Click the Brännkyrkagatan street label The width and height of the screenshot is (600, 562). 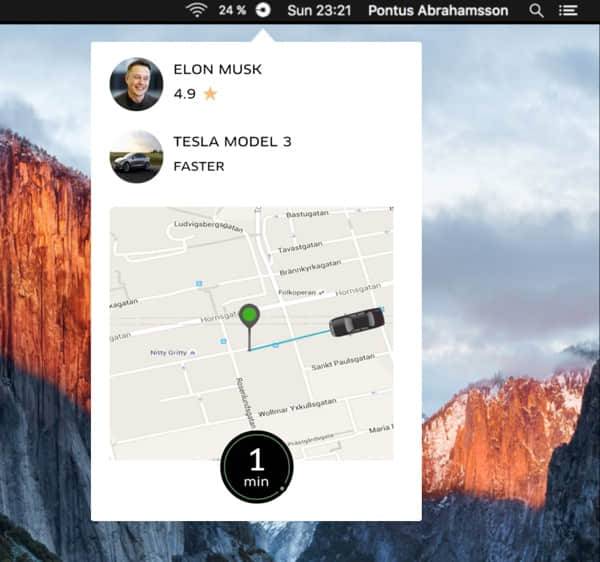tap(310, 267)
